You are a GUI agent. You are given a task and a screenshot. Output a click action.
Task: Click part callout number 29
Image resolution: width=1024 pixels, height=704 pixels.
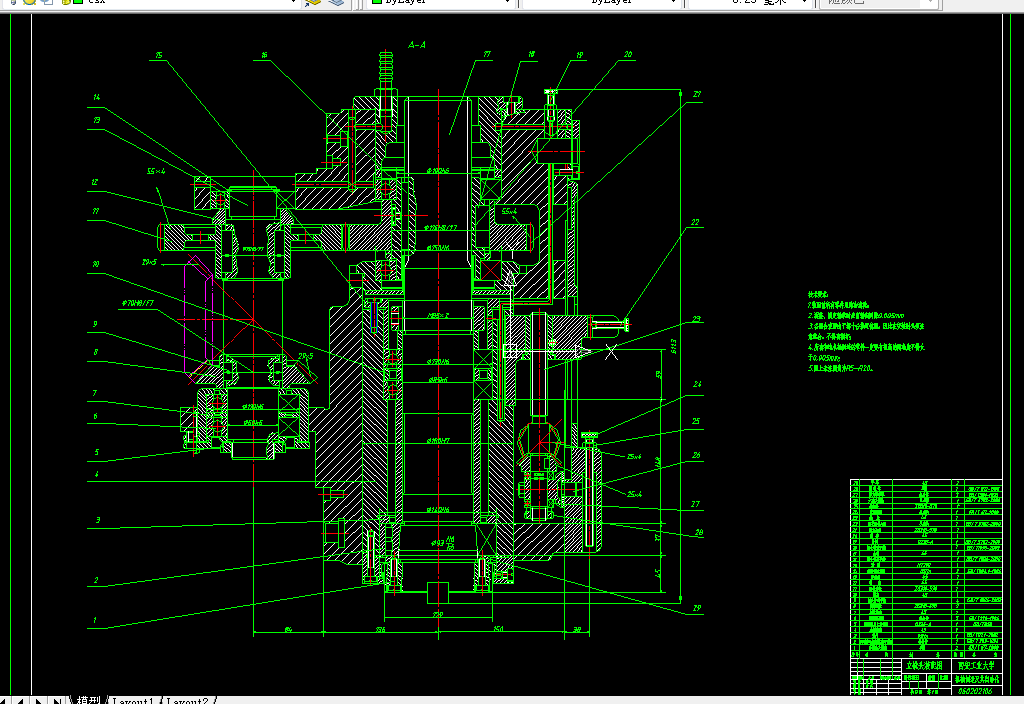[x=697, y=609]
